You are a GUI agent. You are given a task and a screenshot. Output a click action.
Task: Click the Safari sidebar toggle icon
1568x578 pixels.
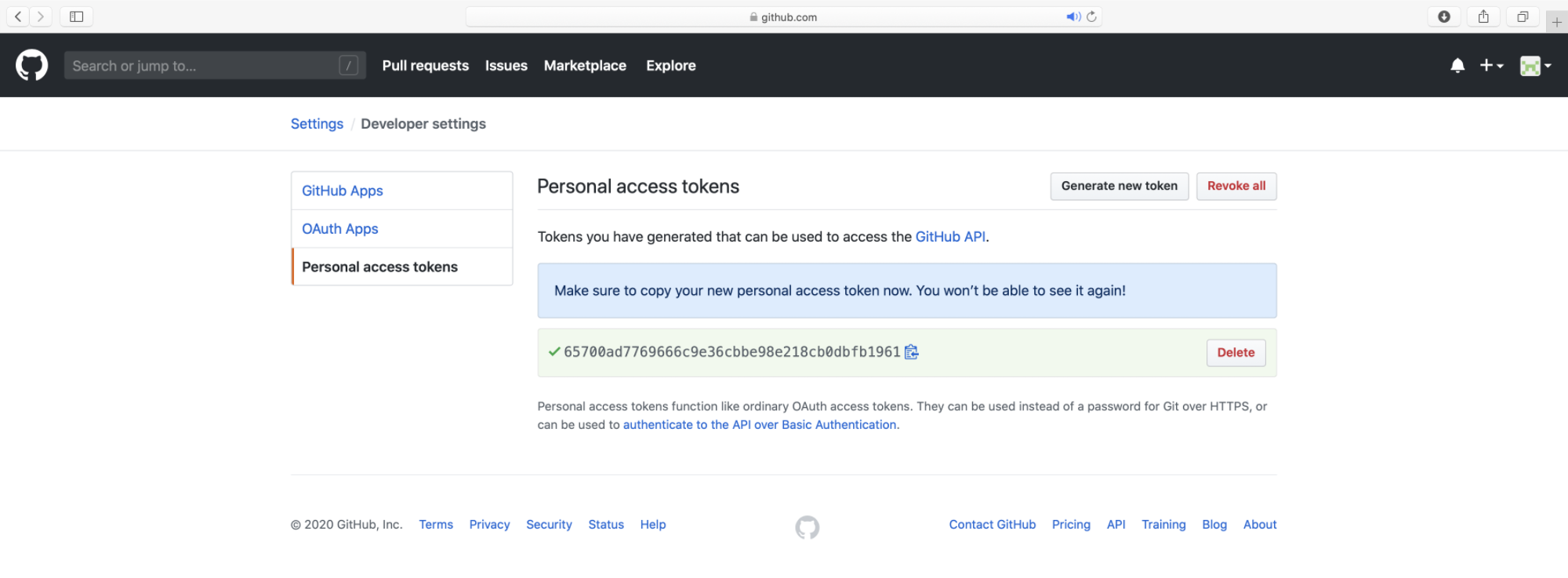click(x=76, y=16)
